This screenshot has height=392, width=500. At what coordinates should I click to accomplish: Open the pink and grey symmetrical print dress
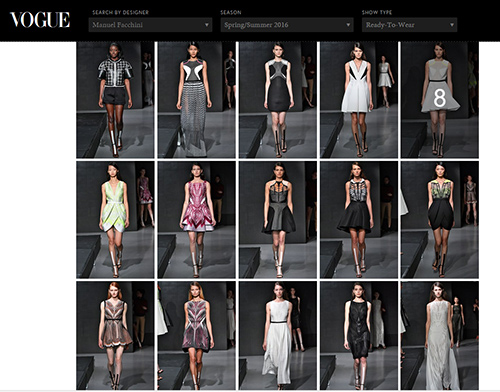(197, 336)
